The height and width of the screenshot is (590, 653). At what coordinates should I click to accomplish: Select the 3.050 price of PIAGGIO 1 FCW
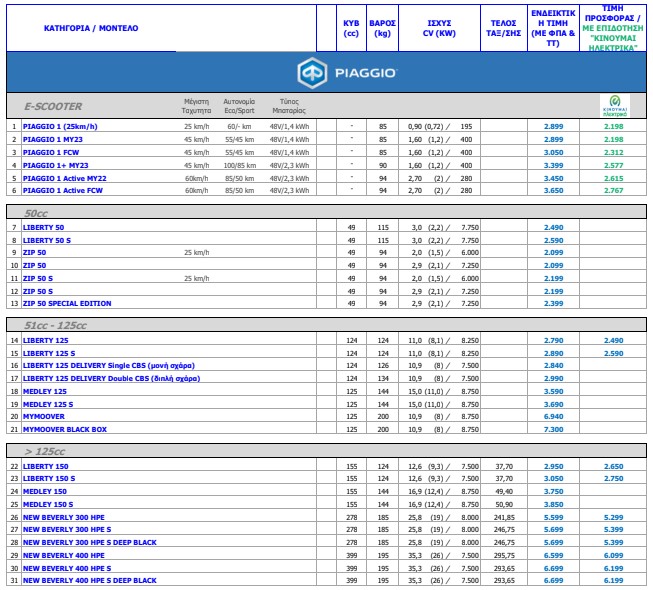(553, 152)
